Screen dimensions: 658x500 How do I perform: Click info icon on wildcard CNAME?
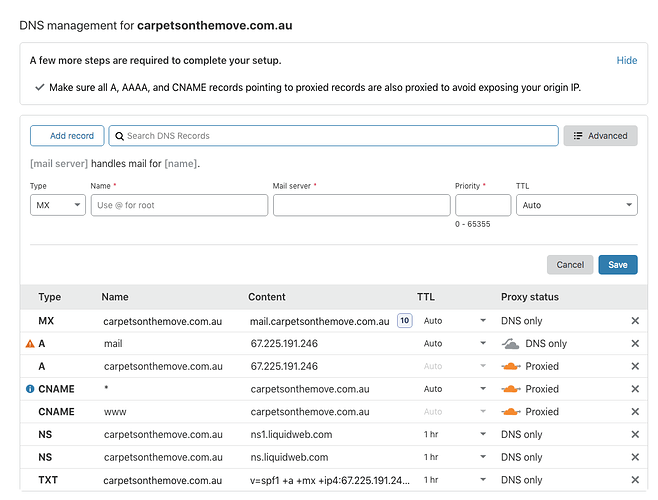(x=29, y=389)
